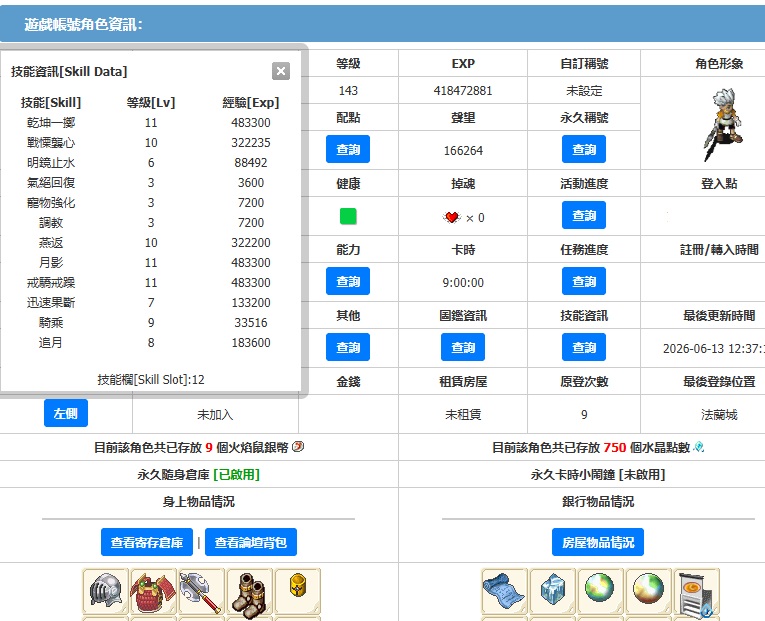Click the 技能[Skill] column header
Image resolution: width=765 pixels, height=621 pixels.
tap(51, 102)
